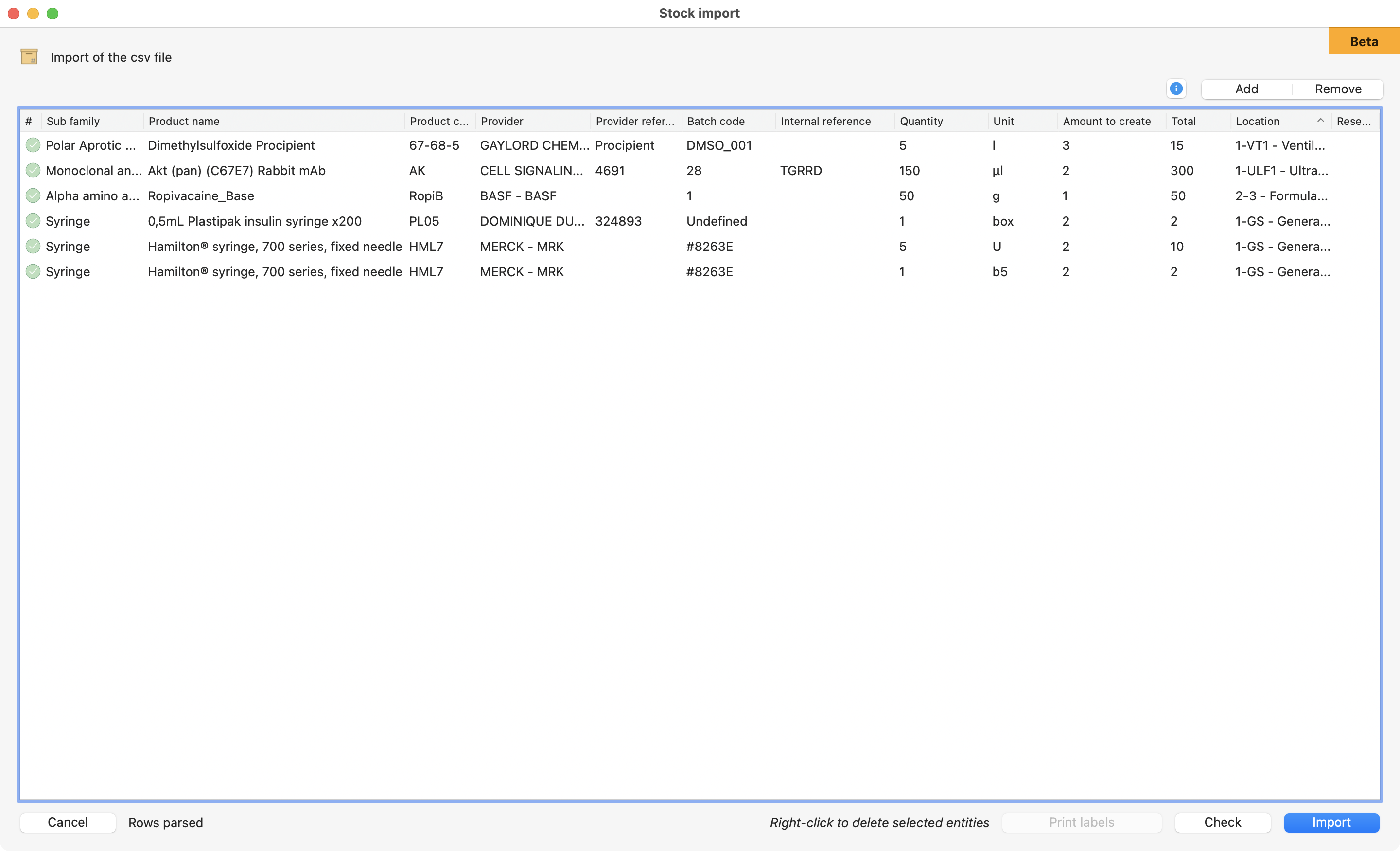Click the 300 total cell
The image size is (1400, 851).
(1182, 171)
